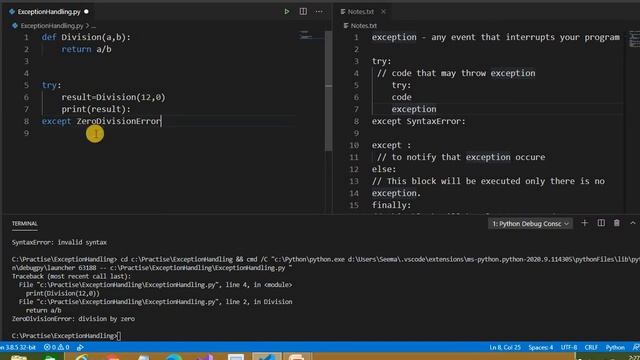This screenshot has width=640, height=360.
Task: Click the Ln 8, Col 25 indicator
Action: tap(505, 347)
